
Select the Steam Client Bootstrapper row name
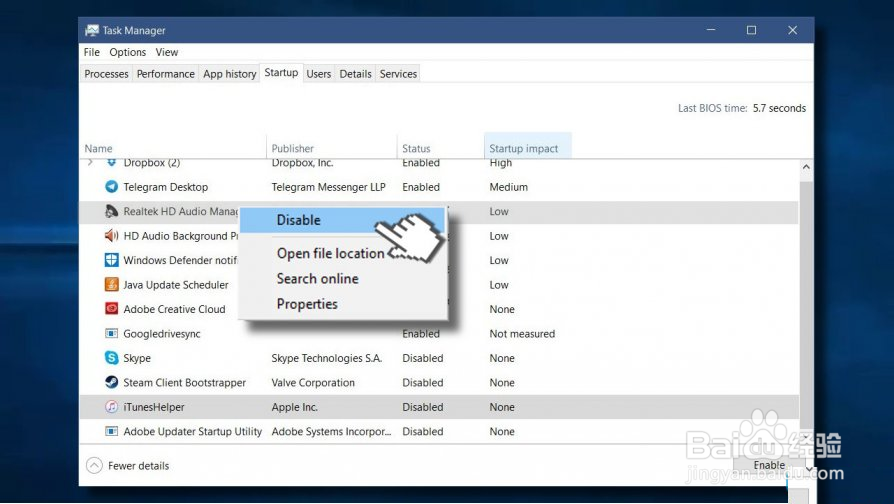185,383
